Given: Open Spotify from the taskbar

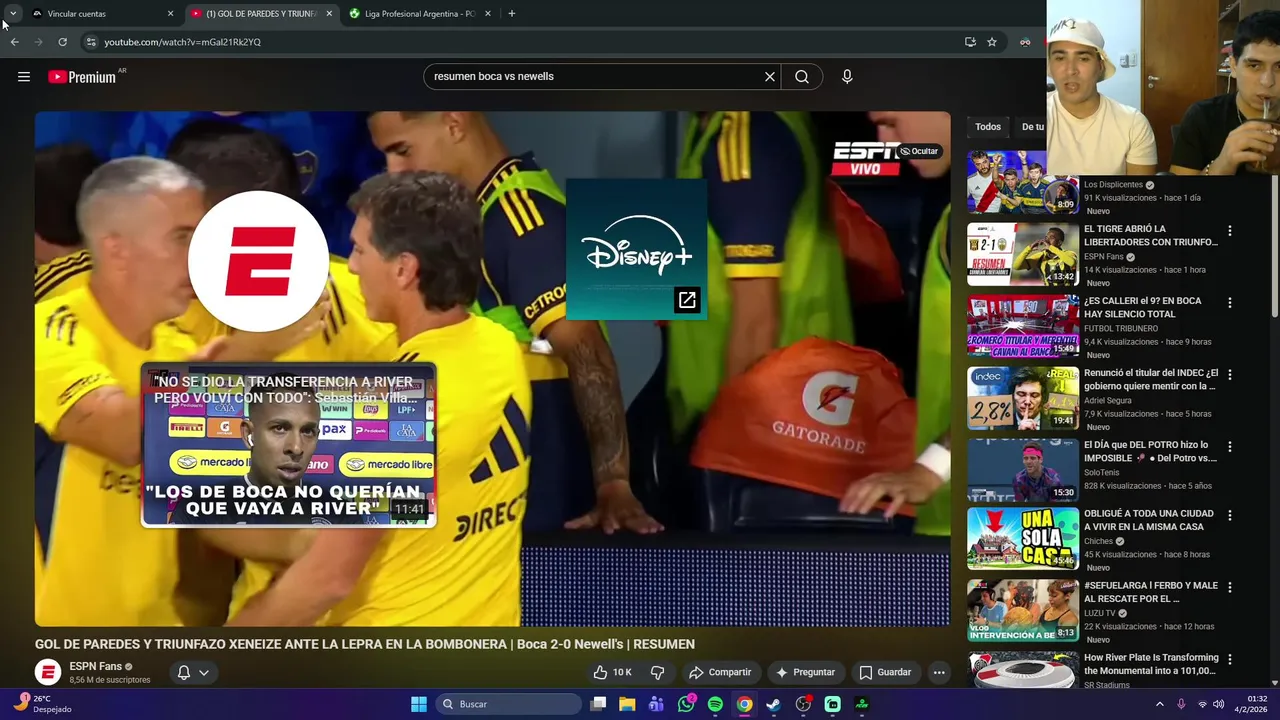Looking at the screenshot, I should 715,704.
